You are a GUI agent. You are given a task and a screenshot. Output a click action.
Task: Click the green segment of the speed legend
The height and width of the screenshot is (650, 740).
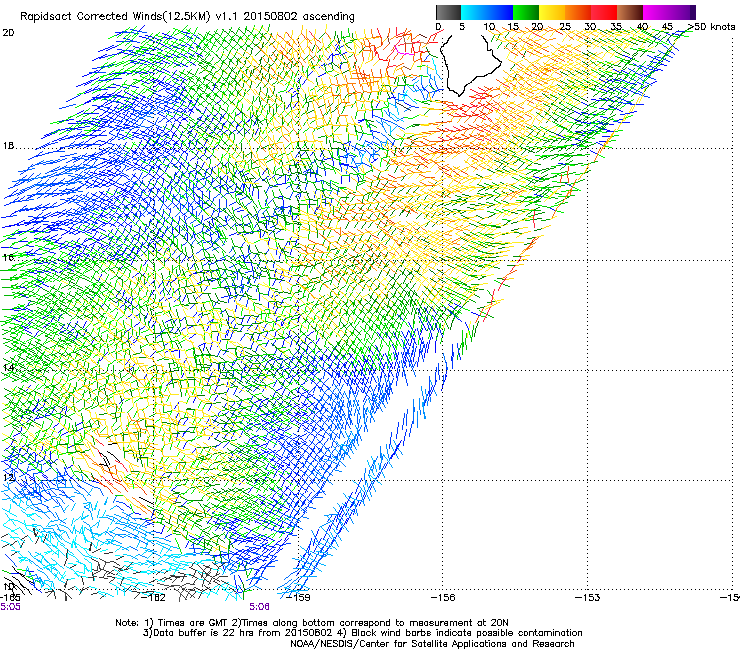coord(526,12)
